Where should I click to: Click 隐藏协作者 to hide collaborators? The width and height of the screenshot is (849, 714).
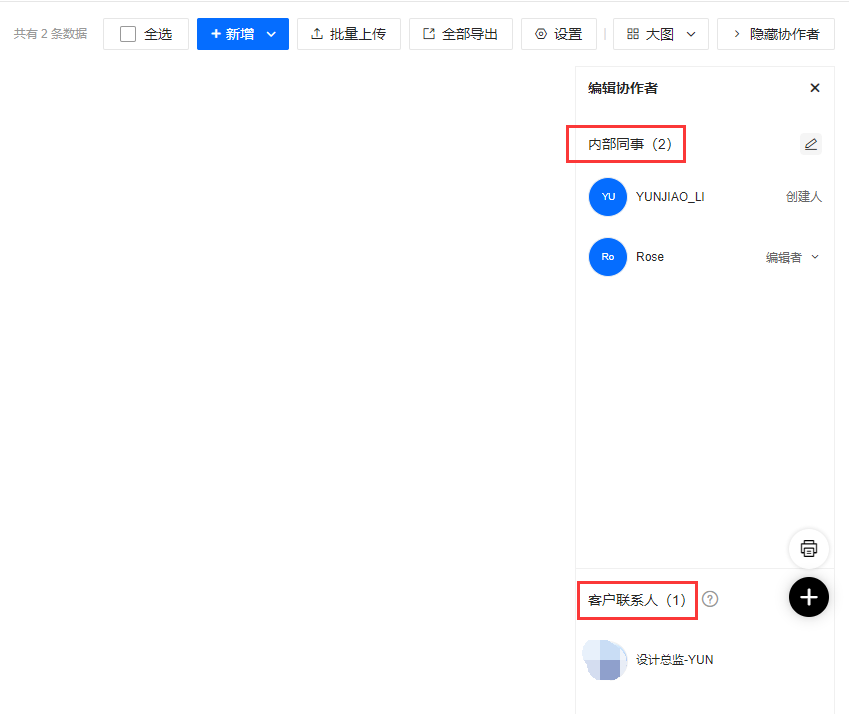point(775,34)
